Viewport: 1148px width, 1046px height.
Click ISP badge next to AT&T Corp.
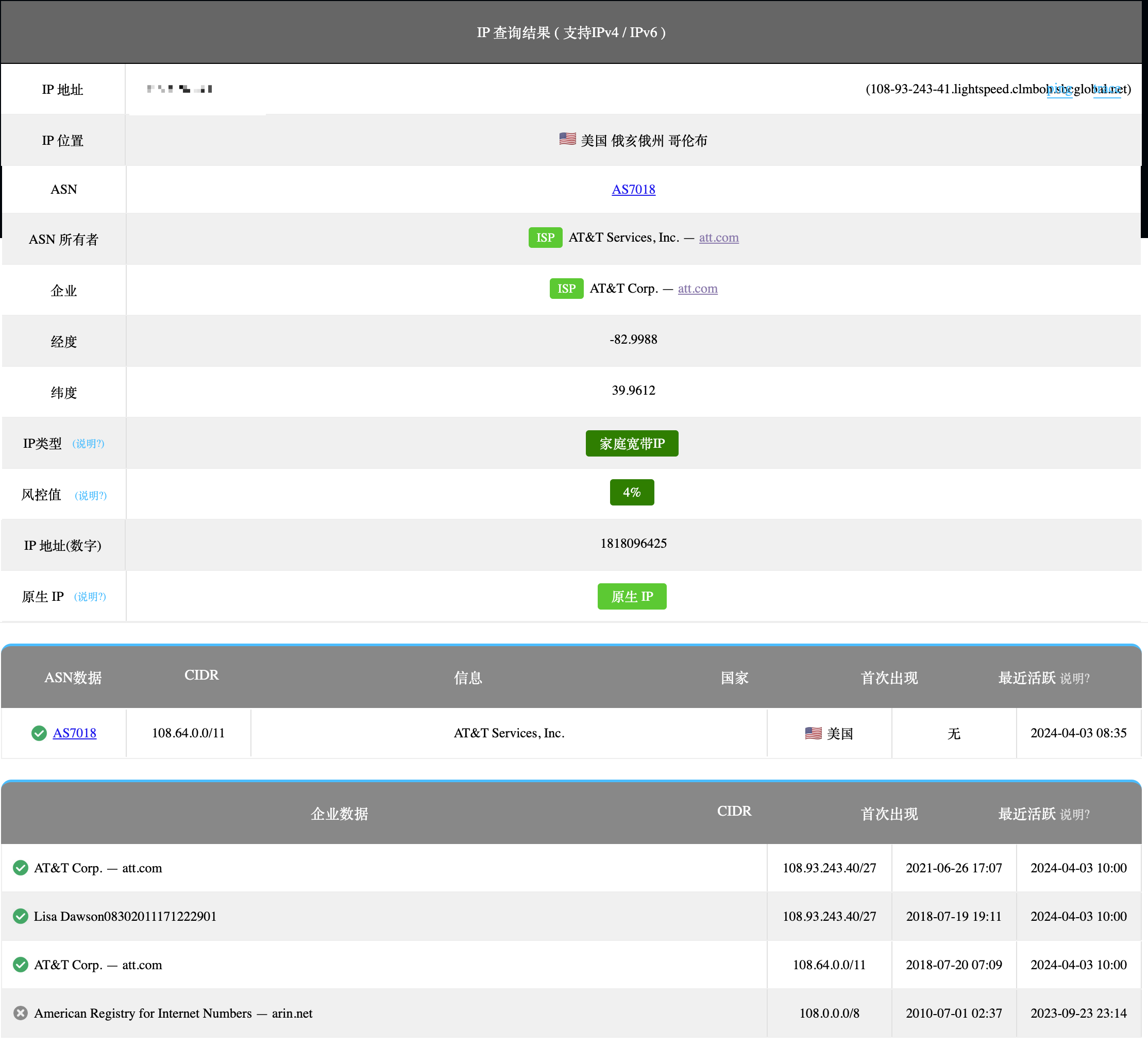[566, 289]
